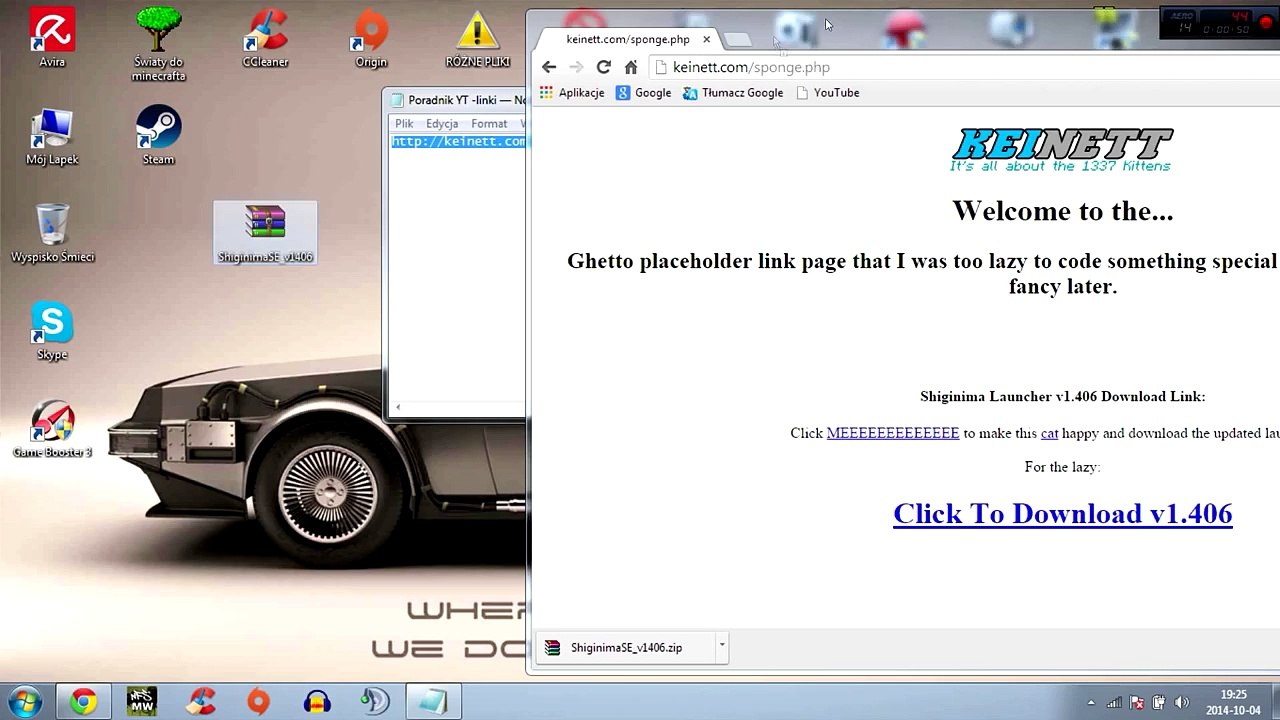The image size is (1280, 720).
Task: Open the Game Booster 3 shortcut
Action: [x=52, y=429]
